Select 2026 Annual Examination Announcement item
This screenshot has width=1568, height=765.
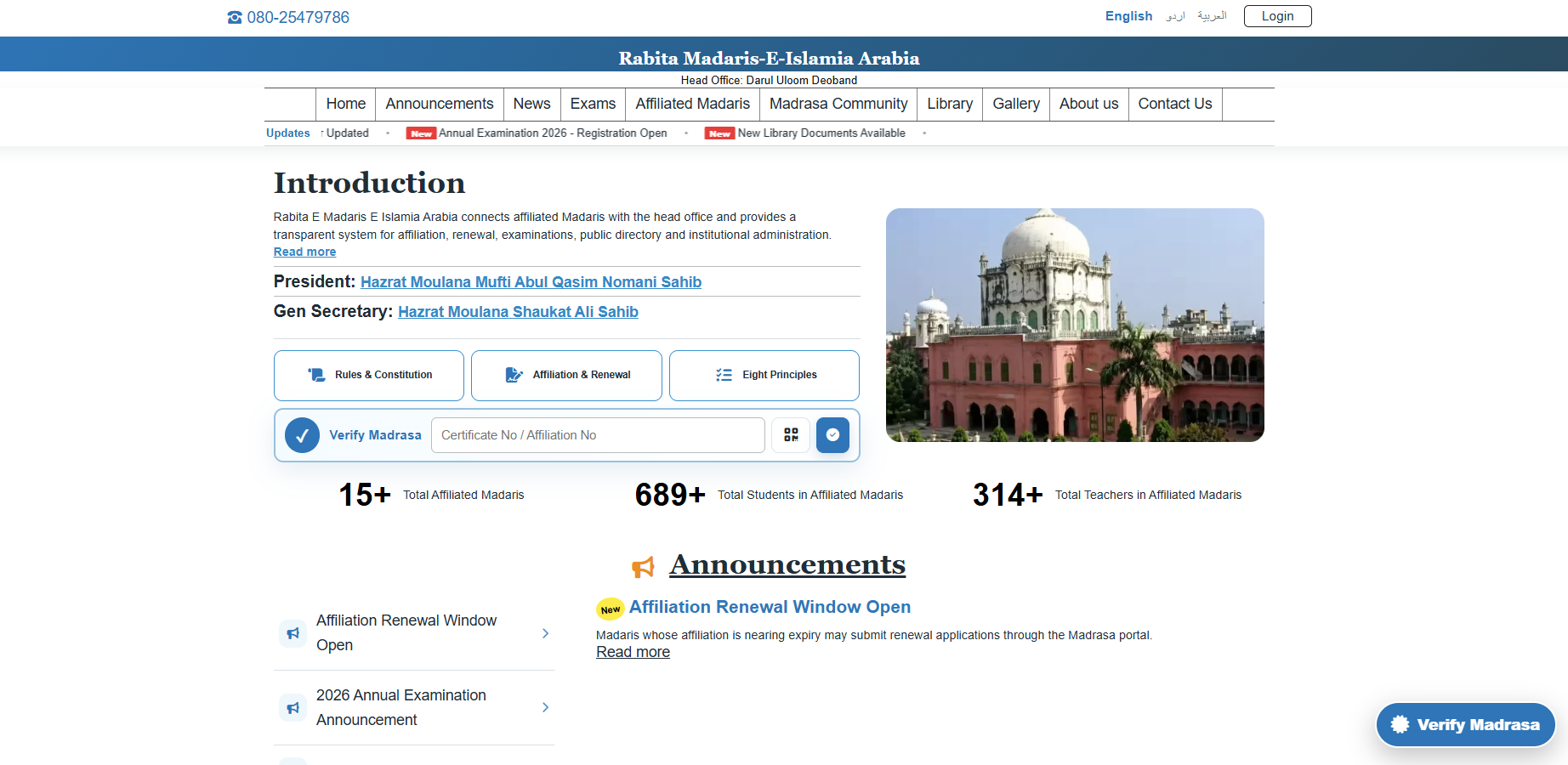click(x=414, y=707)
